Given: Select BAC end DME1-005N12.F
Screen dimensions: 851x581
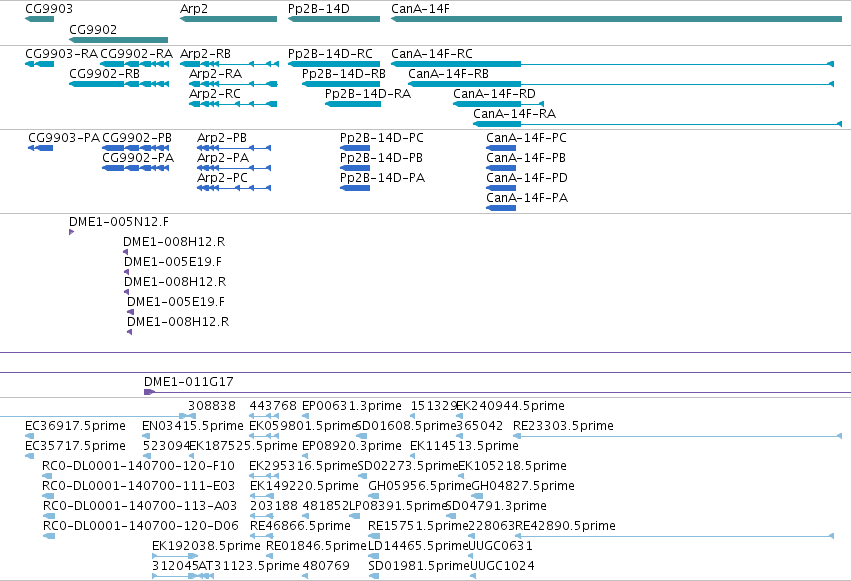Looking at the screenshot, I should (x=72, y=232).
